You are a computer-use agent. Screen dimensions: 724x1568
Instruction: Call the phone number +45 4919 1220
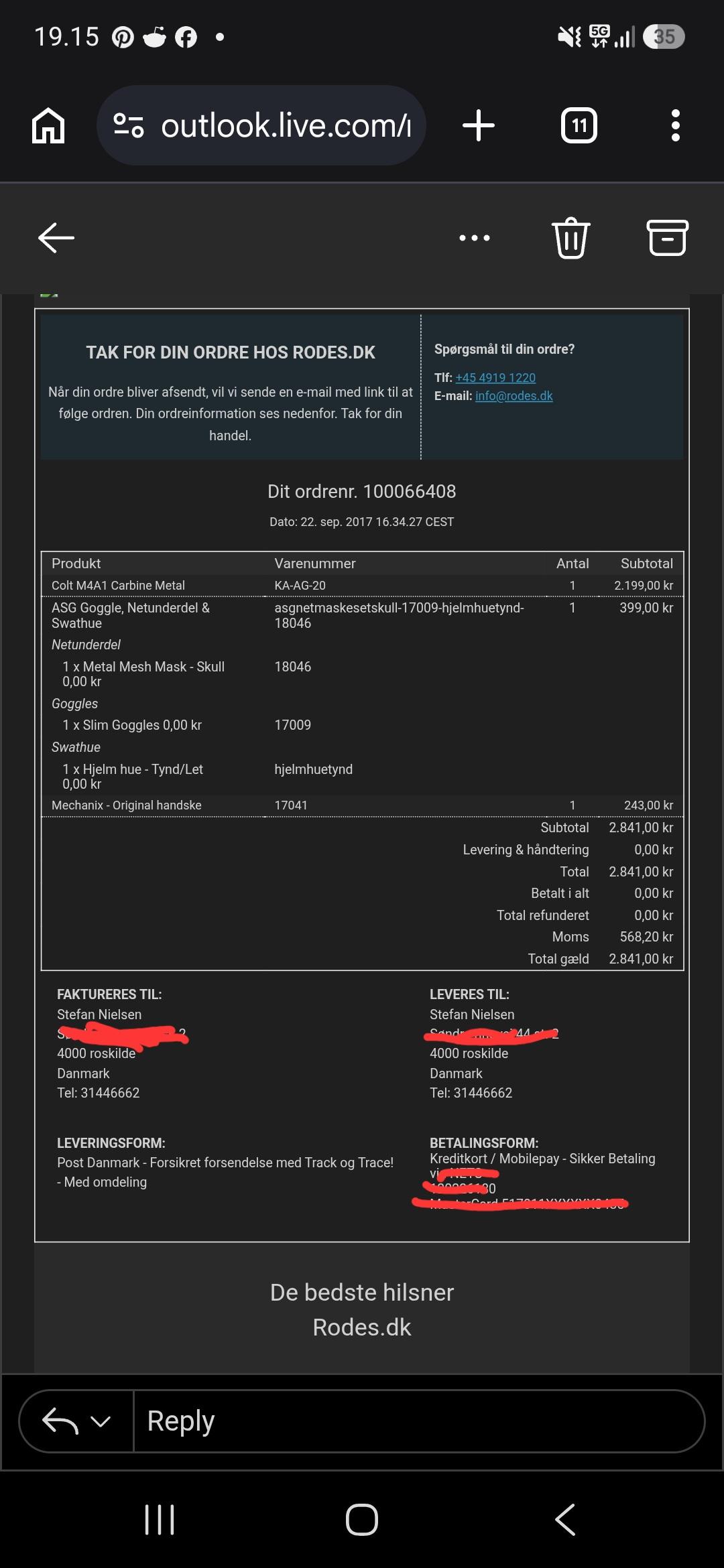pyautogui.click(x=495, y=377)
